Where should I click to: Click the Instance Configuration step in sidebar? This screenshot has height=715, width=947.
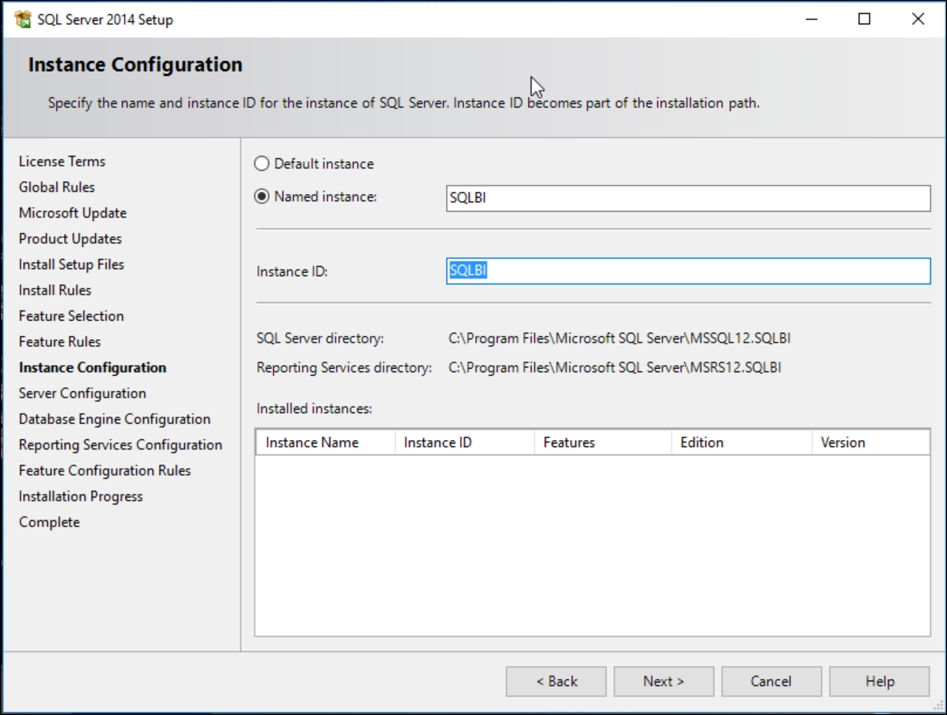coord(92,368)
